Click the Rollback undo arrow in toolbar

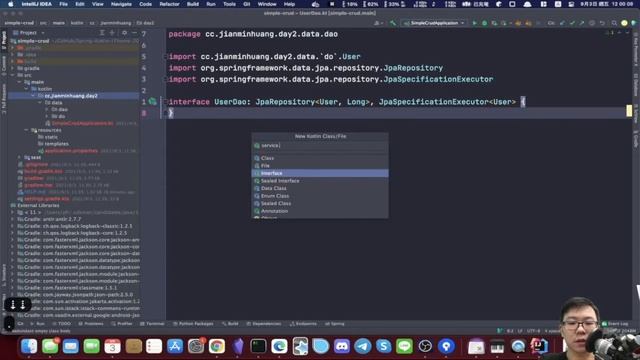[x=602, y=23]
